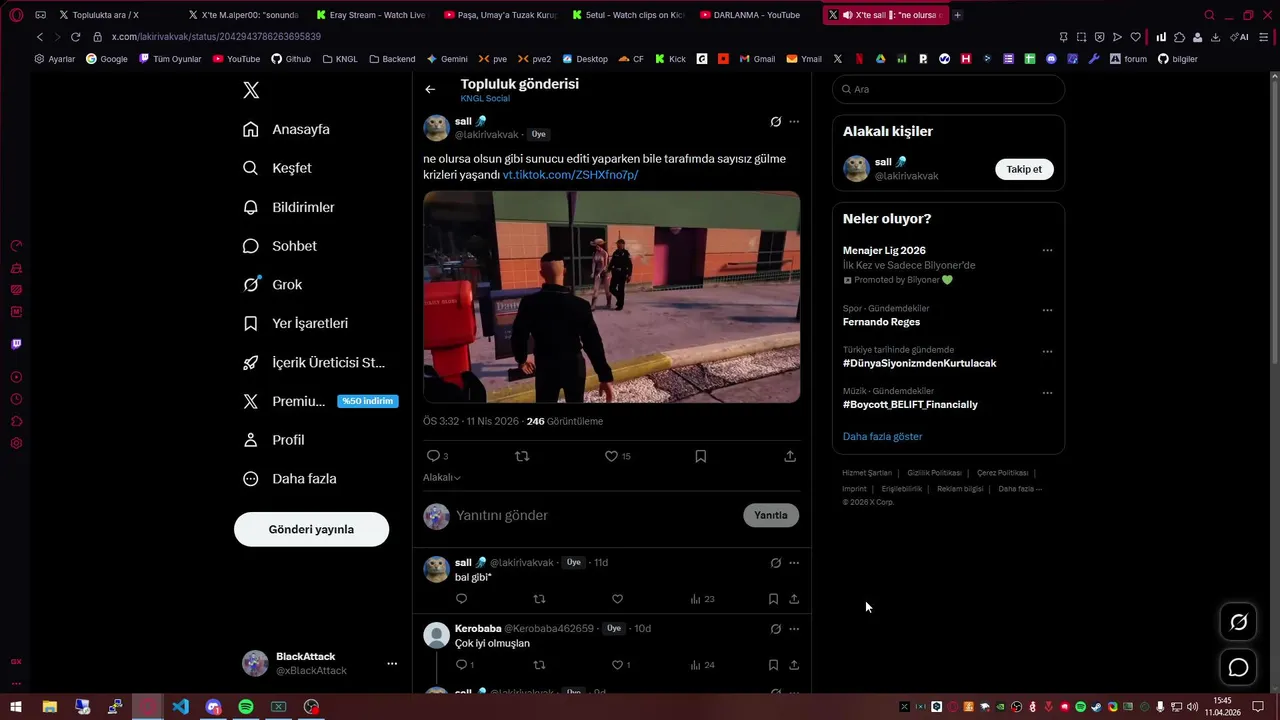Open options for Menajer Lig 2026 trend
Screen dimensions: 1280x720
[x=1047, y=251]
